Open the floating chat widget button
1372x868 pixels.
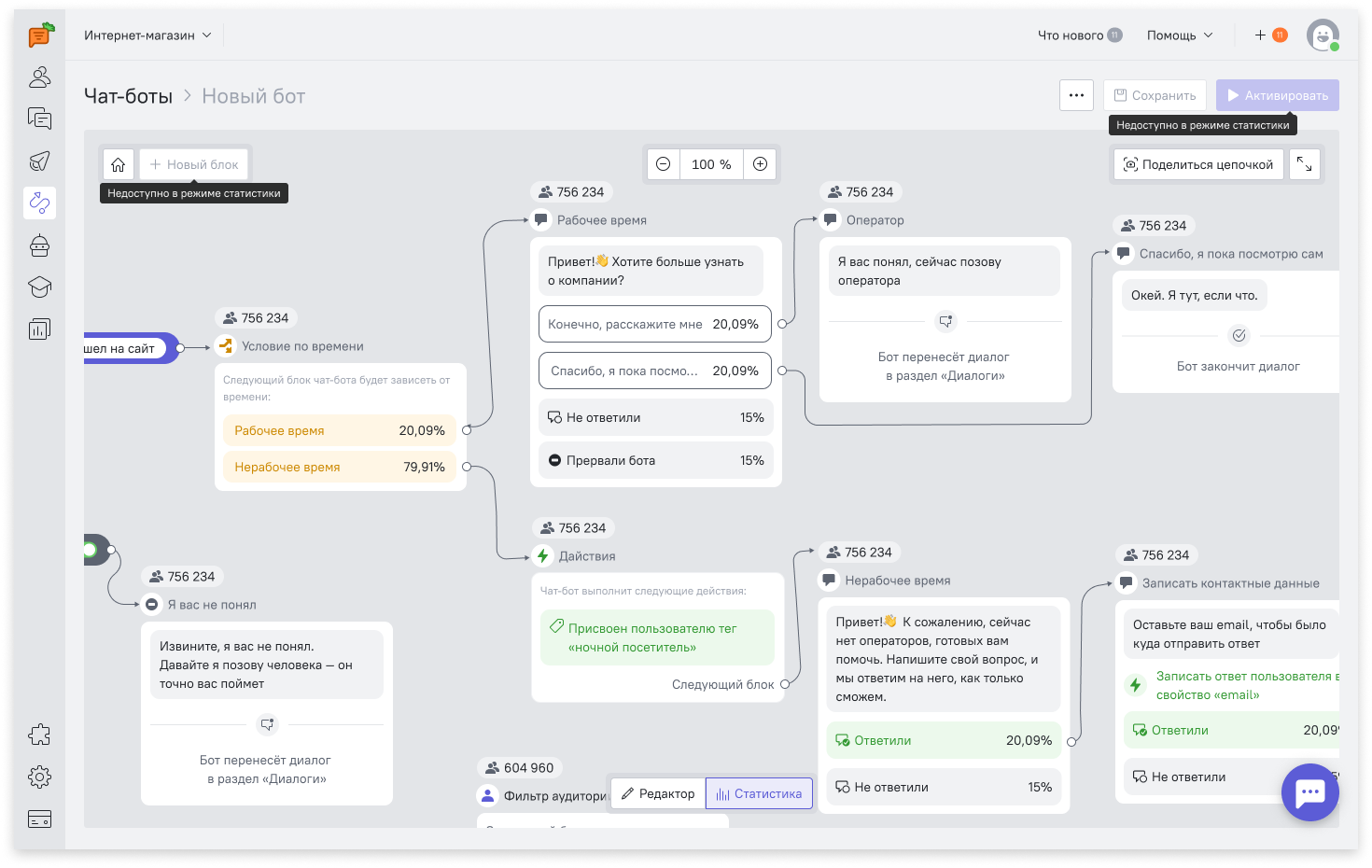point(1309,792)
